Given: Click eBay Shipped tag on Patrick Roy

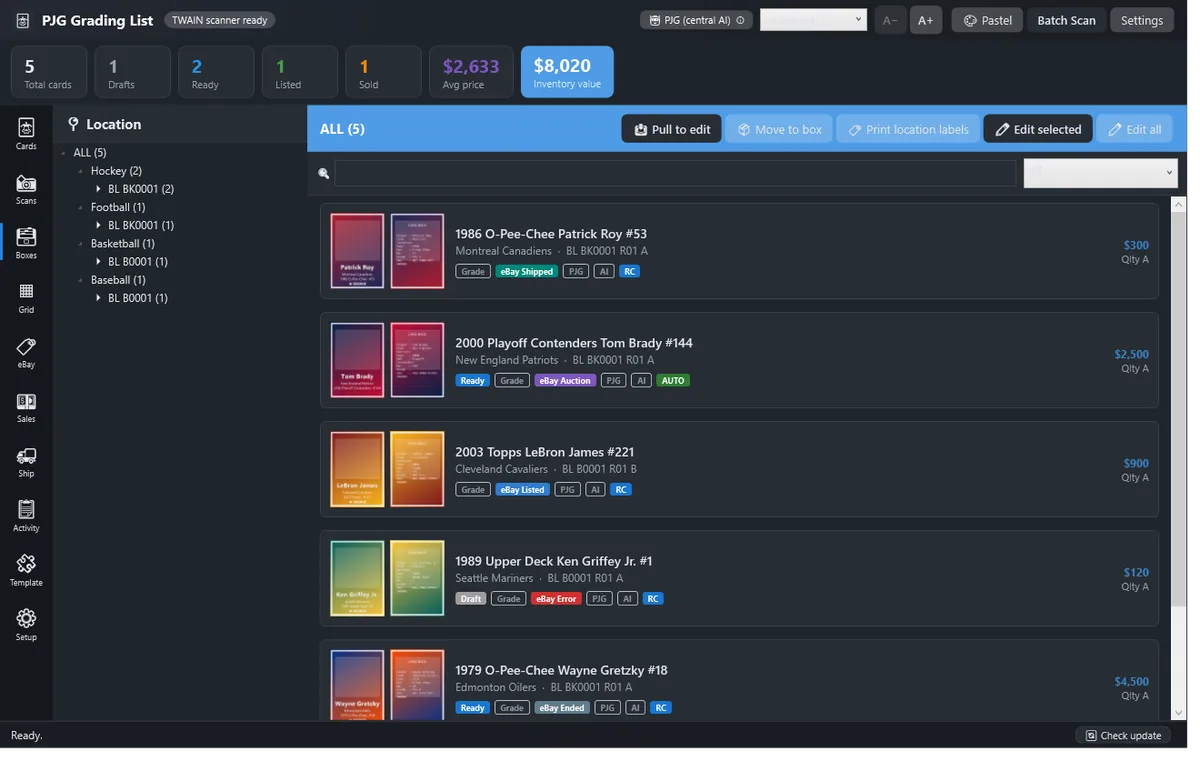Looking at the screenshot, I should pyautogui.click(x=526, y=271).
